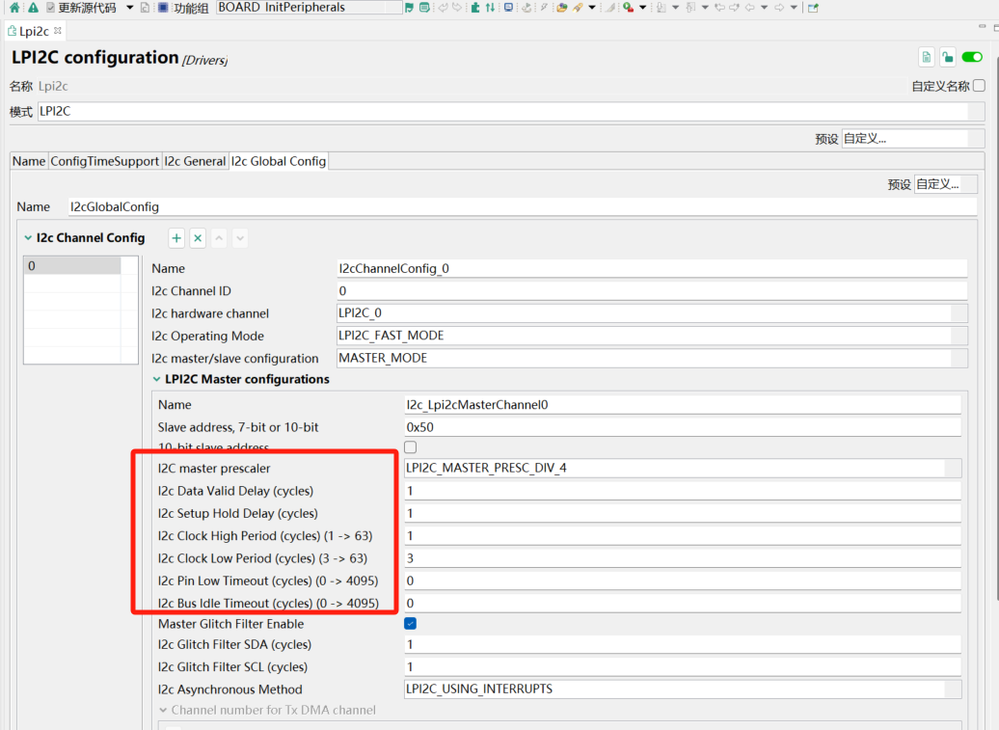
Task: Expand Channel number for Tx DMA channel
Action: tap(164, 710)
